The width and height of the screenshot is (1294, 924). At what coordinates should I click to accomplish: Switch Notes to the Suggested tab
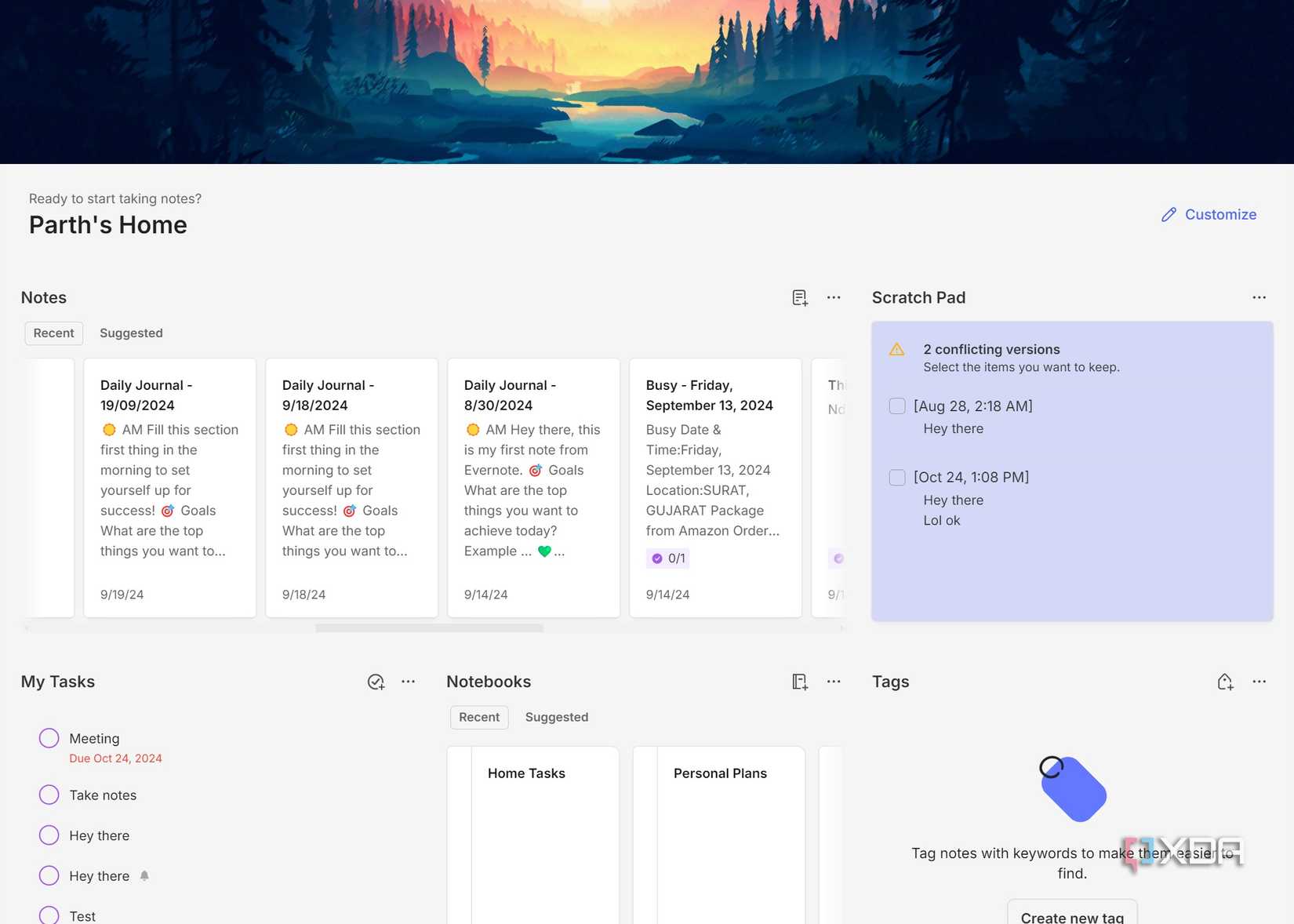click(131, 333)
